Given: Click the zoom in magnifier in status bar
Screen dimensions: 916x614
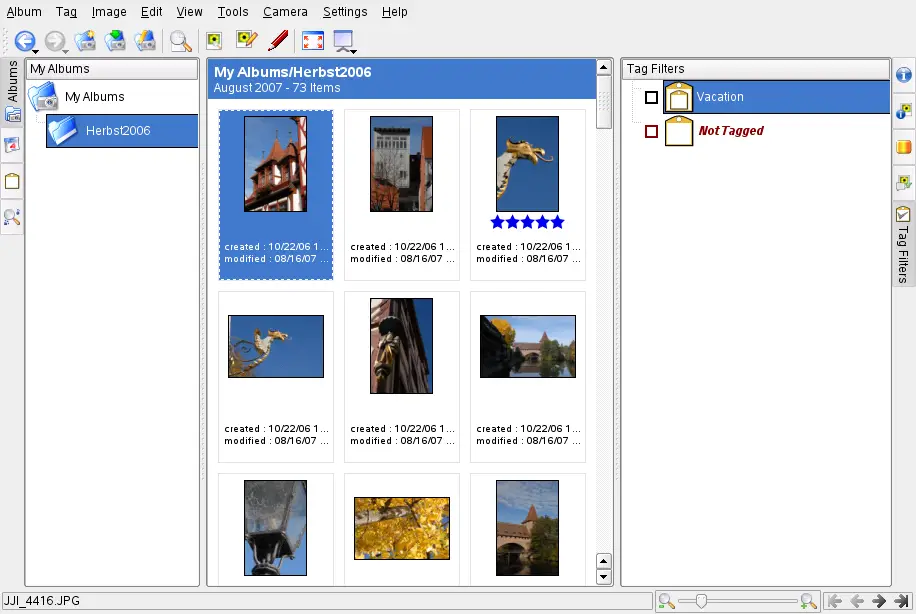Looking at the screenshot, I should (x=808, y=601).
